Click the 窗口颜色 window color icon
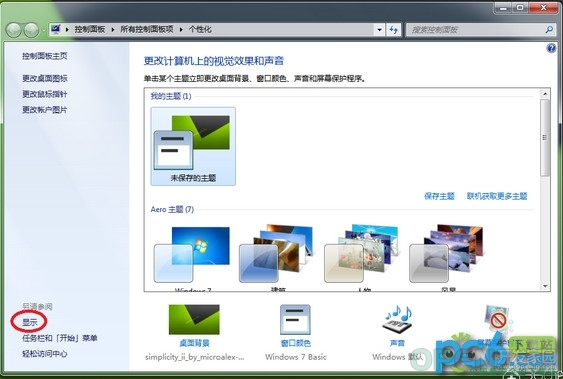 point(296,319)
